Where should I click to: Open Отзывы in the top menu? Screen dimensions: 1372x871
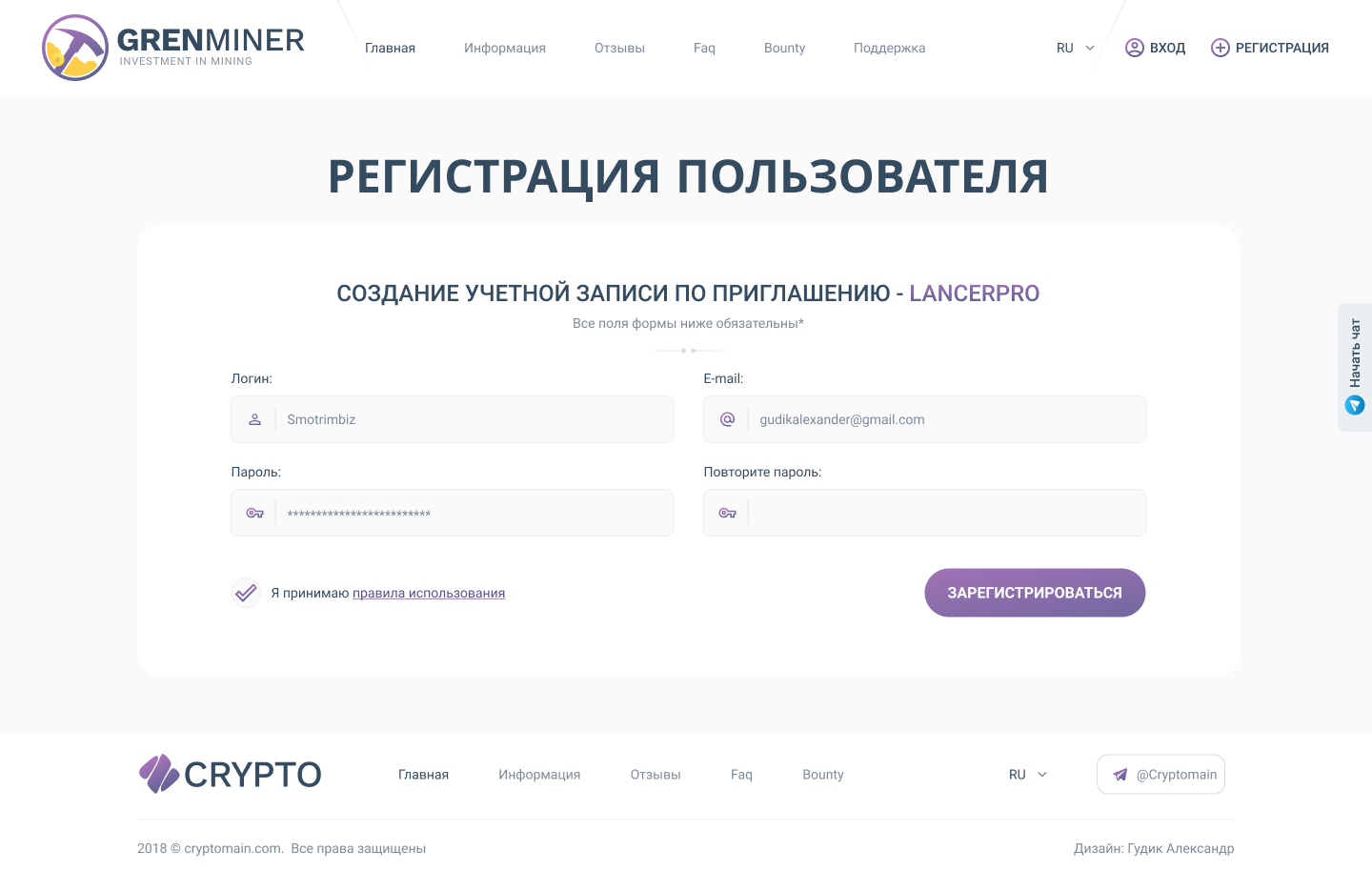[x=619, y=48]
